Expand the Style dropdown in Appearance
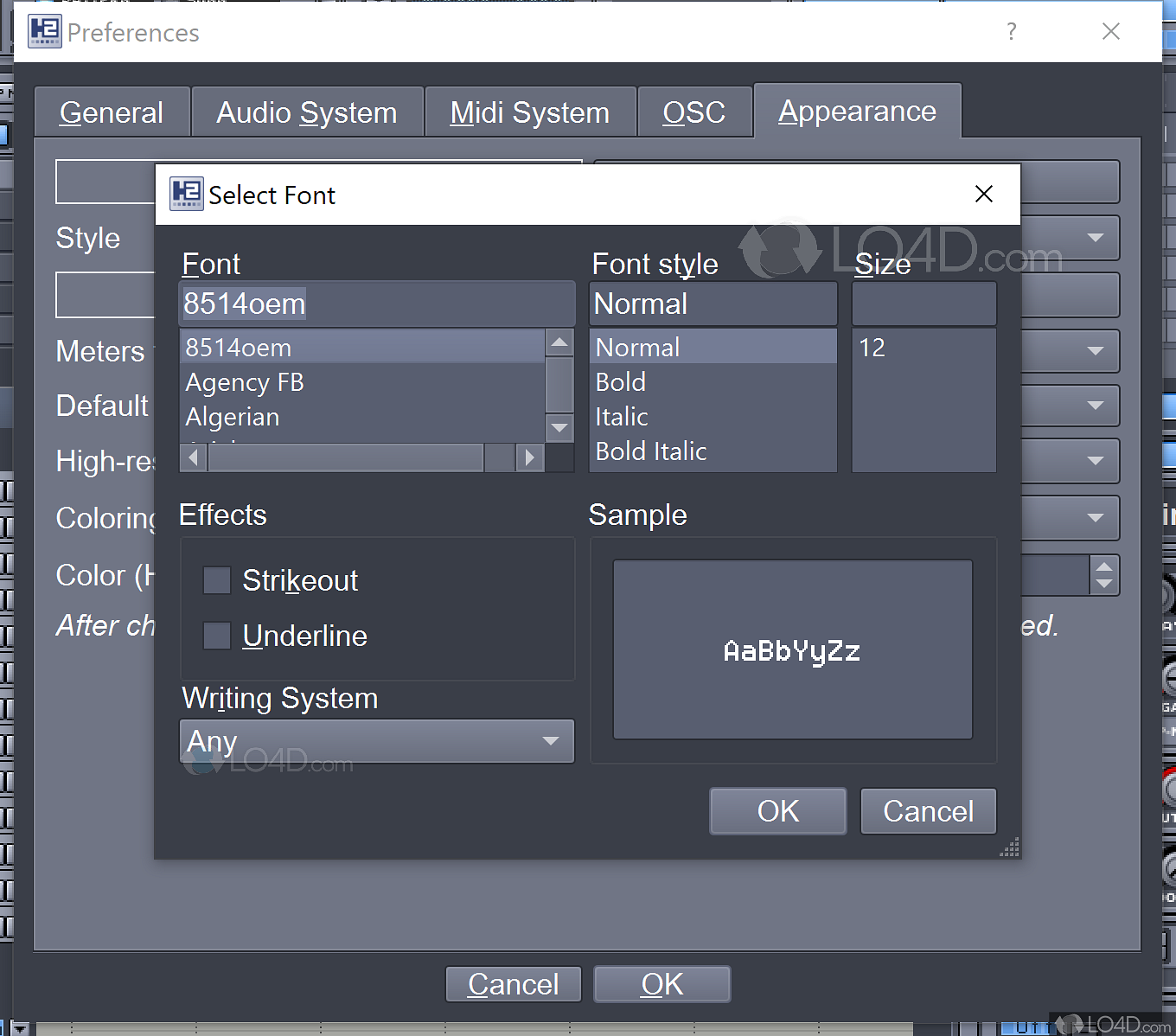The height and width of the screenshot is (1036, 1176). point(1095,238)
